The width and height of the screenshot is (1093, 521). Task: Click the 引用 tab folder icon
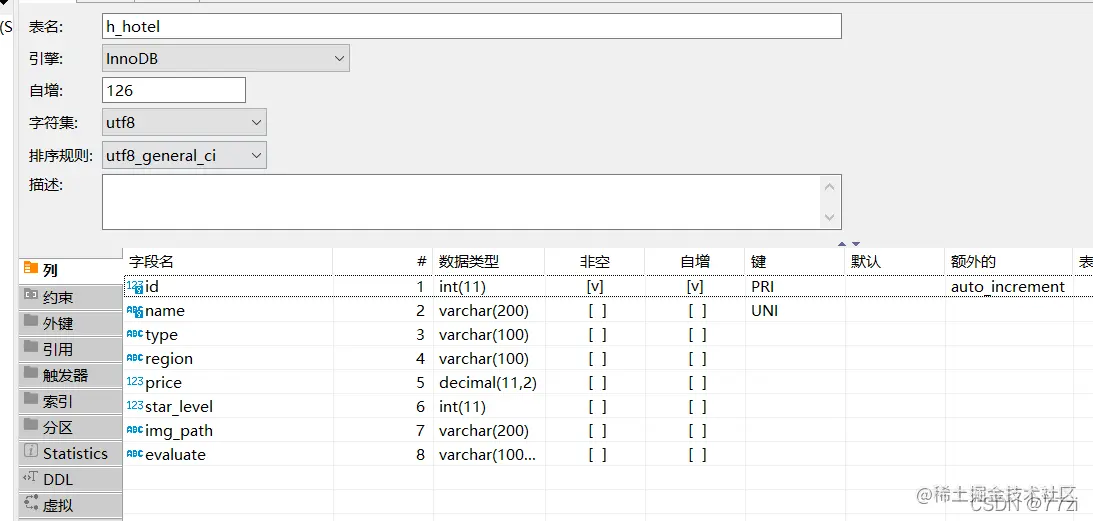(30, 347)
